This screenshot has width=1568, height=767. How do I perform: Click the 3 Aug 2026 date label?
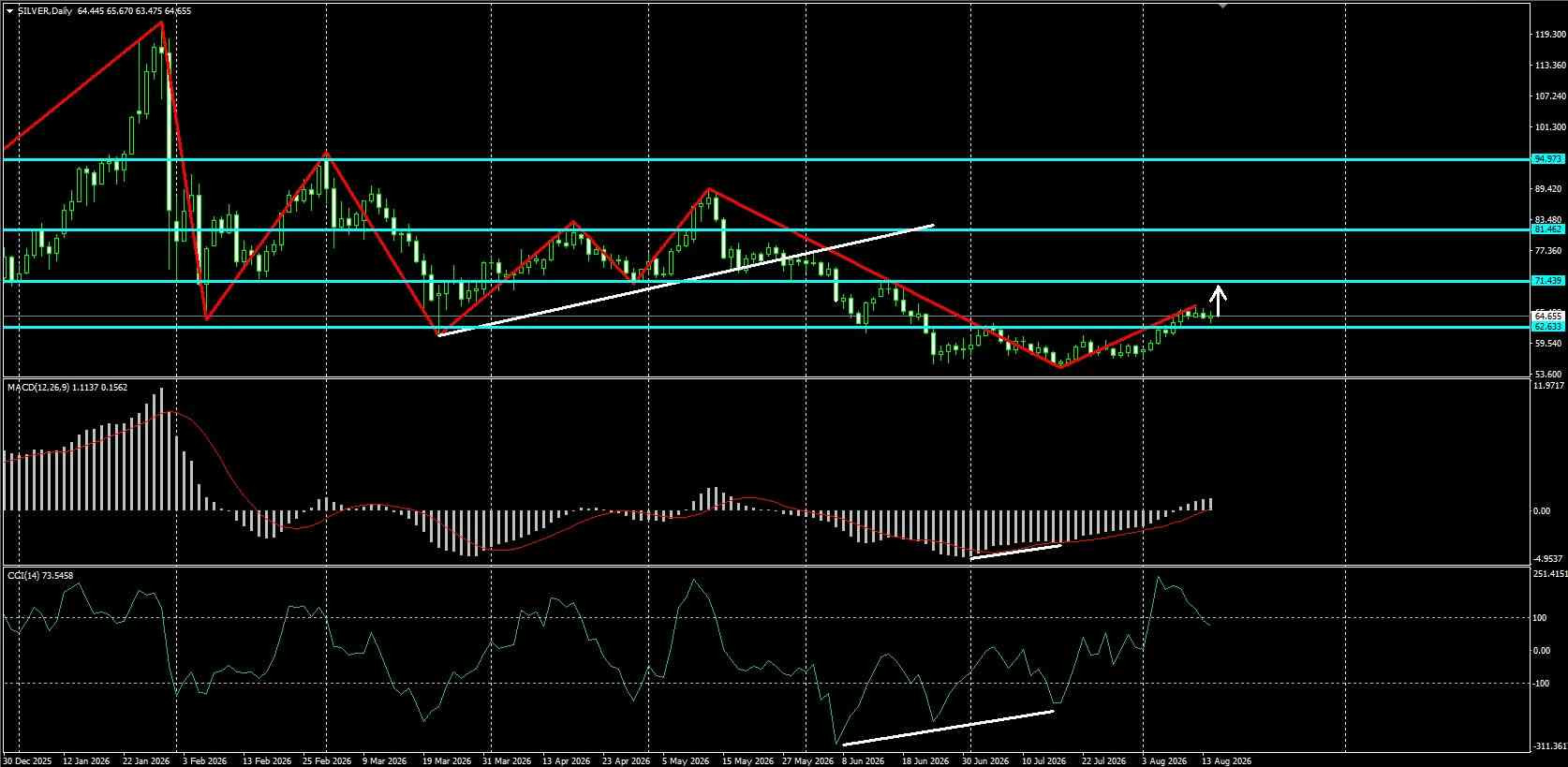coord(1165,761)
